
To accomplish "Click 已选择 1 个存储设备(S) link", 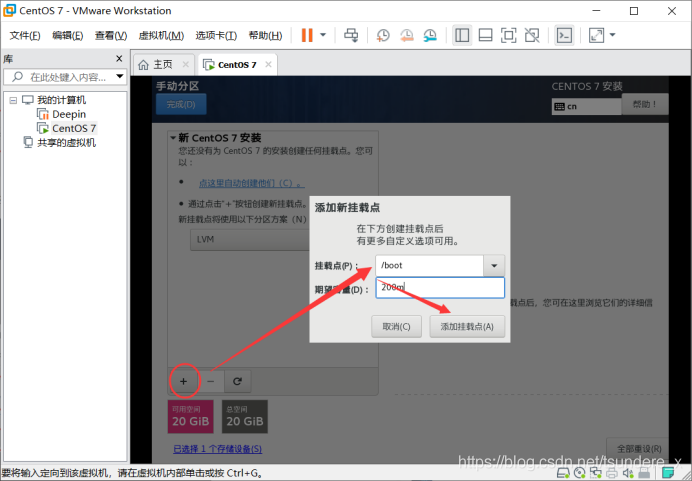I will pos(218,449).
